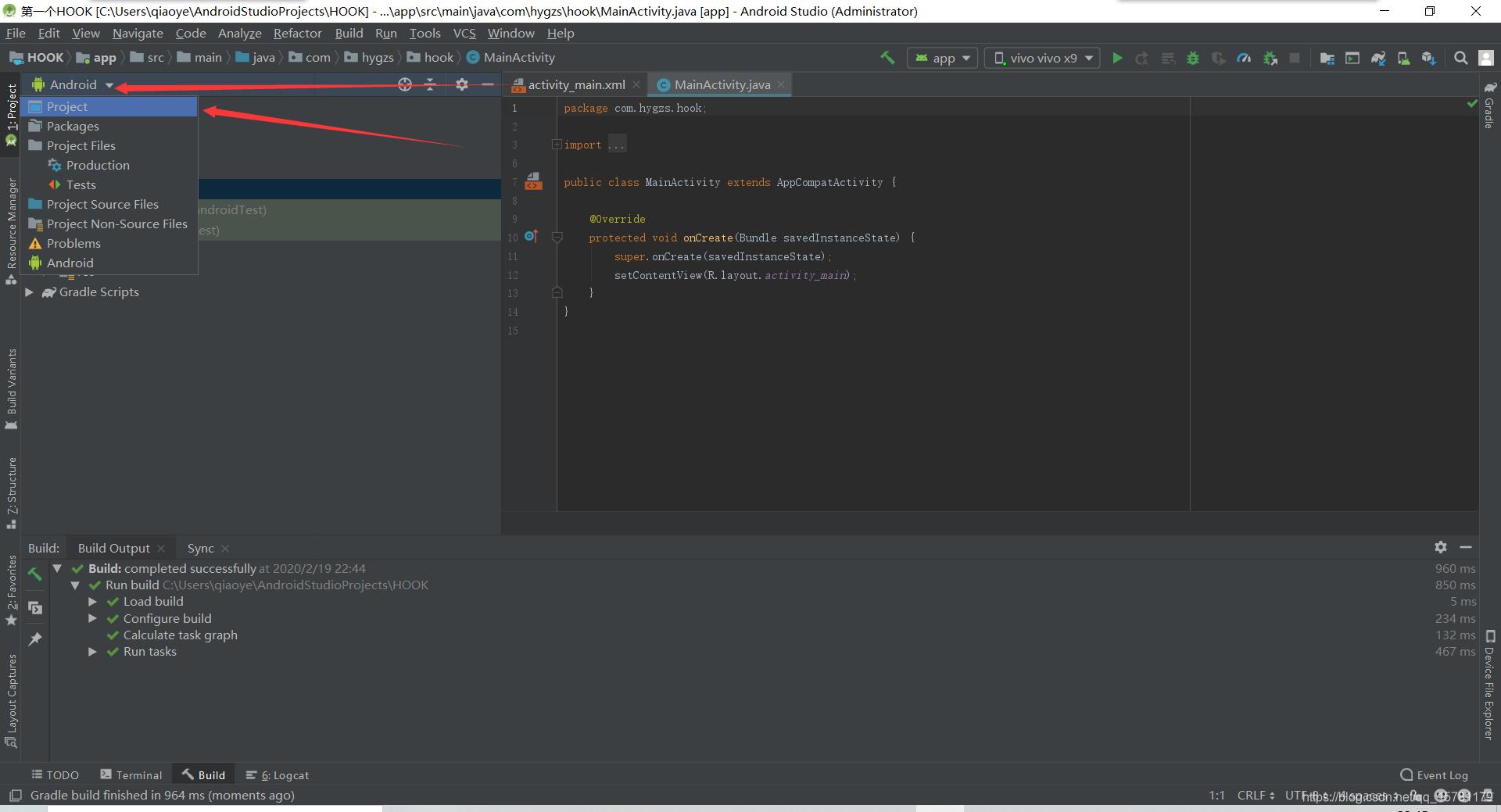Image resolution: width=1501 pixels, height=812 pixels.
Task: Open AVD Manager icon
Action: click(x=1404, y=58)
